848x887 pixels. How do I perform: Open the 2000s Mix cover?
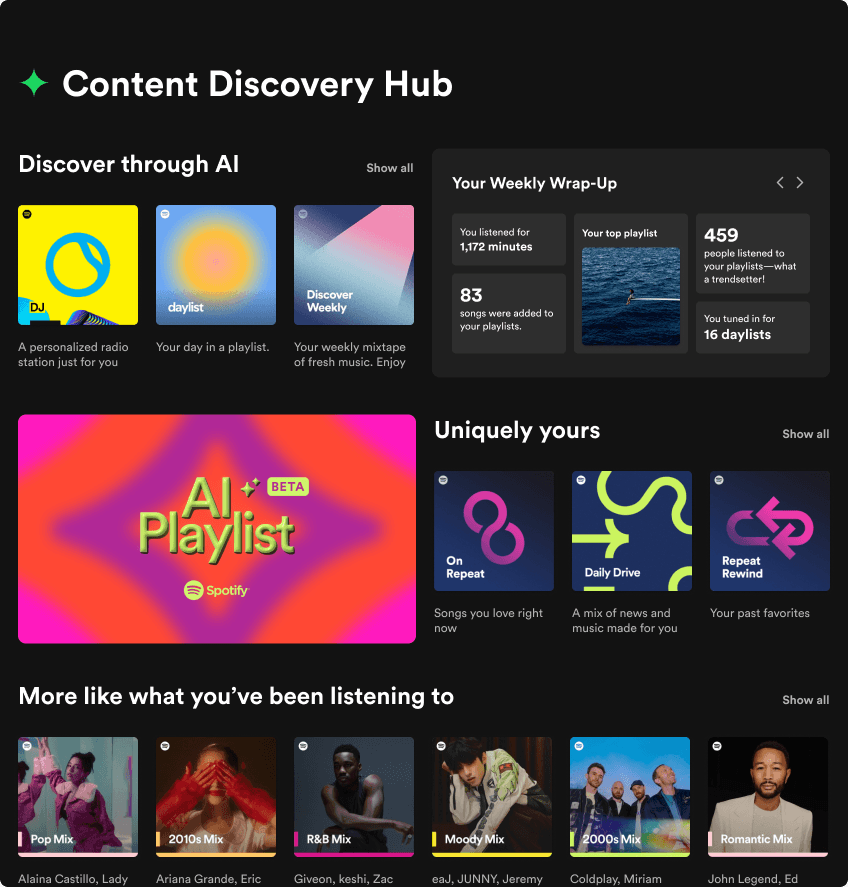click(630, 797)
